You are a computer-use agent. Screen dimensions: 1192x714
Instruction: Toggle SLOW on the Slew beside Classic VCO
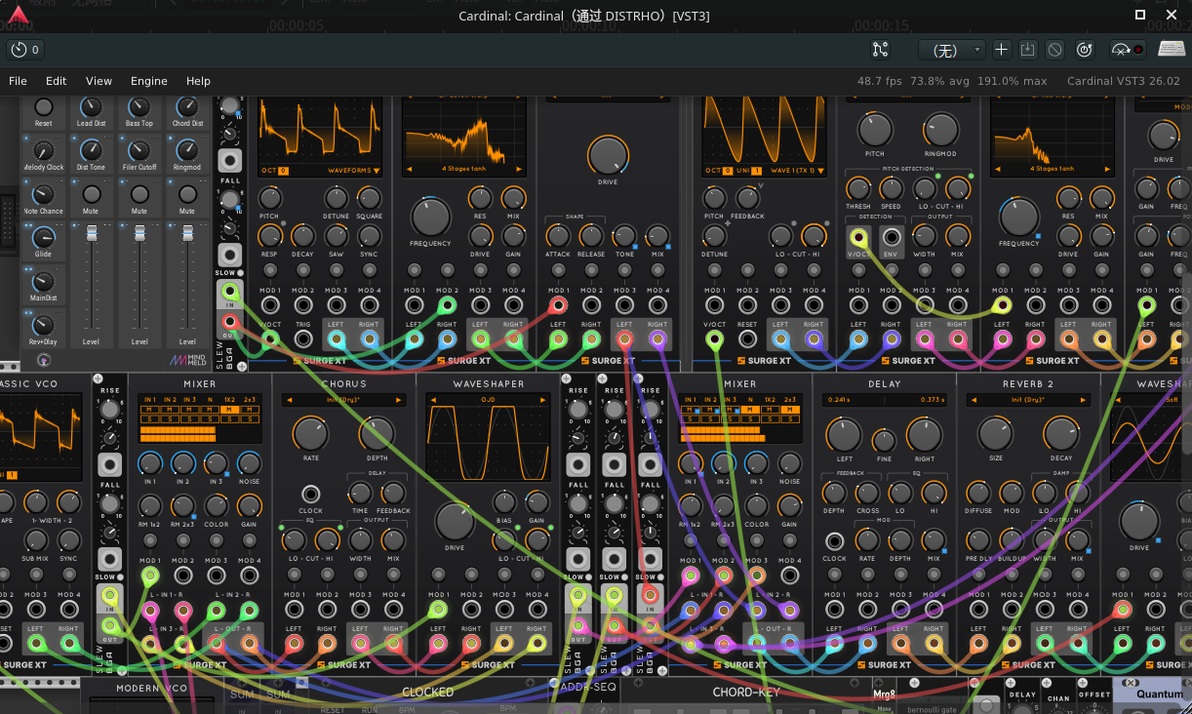click(x=120, y=577)
